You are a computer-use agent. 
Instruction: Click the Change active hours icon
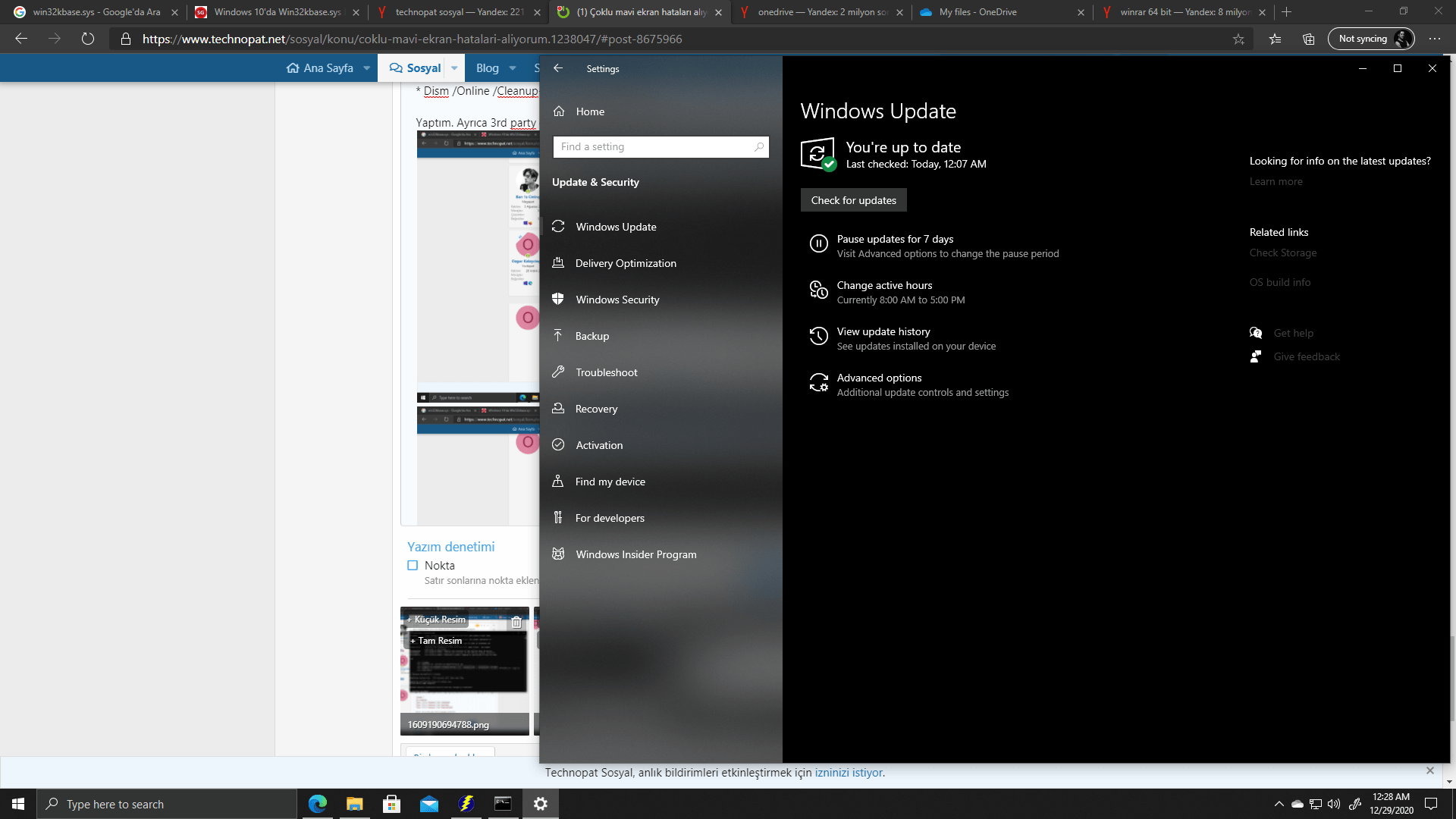coord(818,290)
